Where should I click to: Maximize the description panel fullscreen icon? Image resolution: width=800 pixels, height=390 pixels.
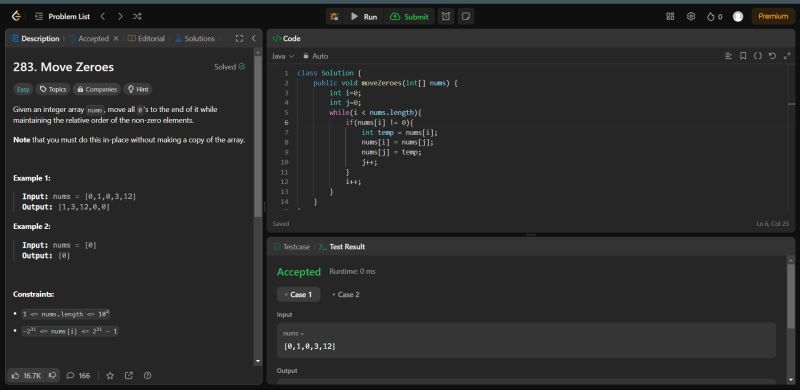239,38
